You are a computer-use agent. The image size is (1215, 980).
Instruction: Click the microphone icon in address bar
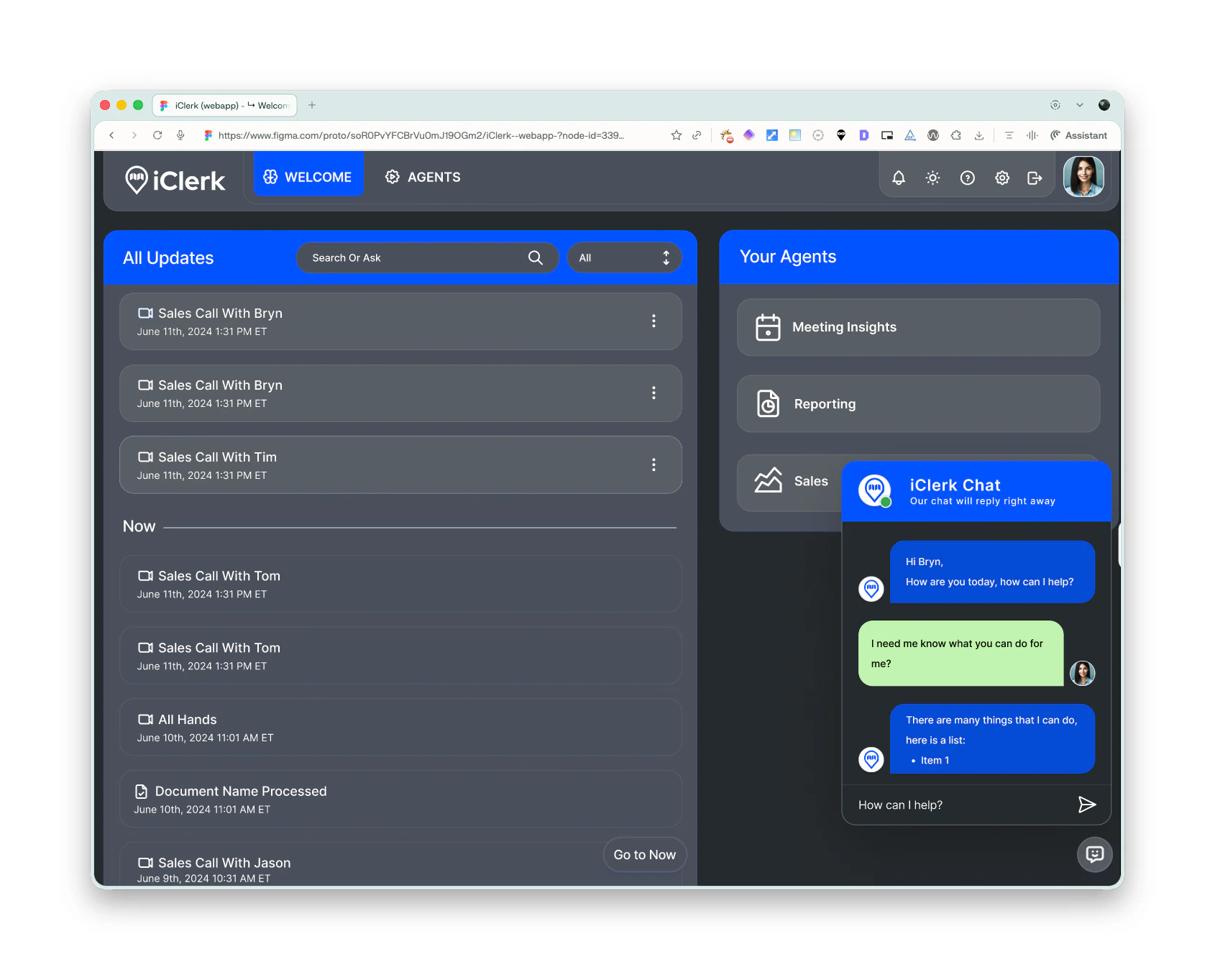coord(180,135)
